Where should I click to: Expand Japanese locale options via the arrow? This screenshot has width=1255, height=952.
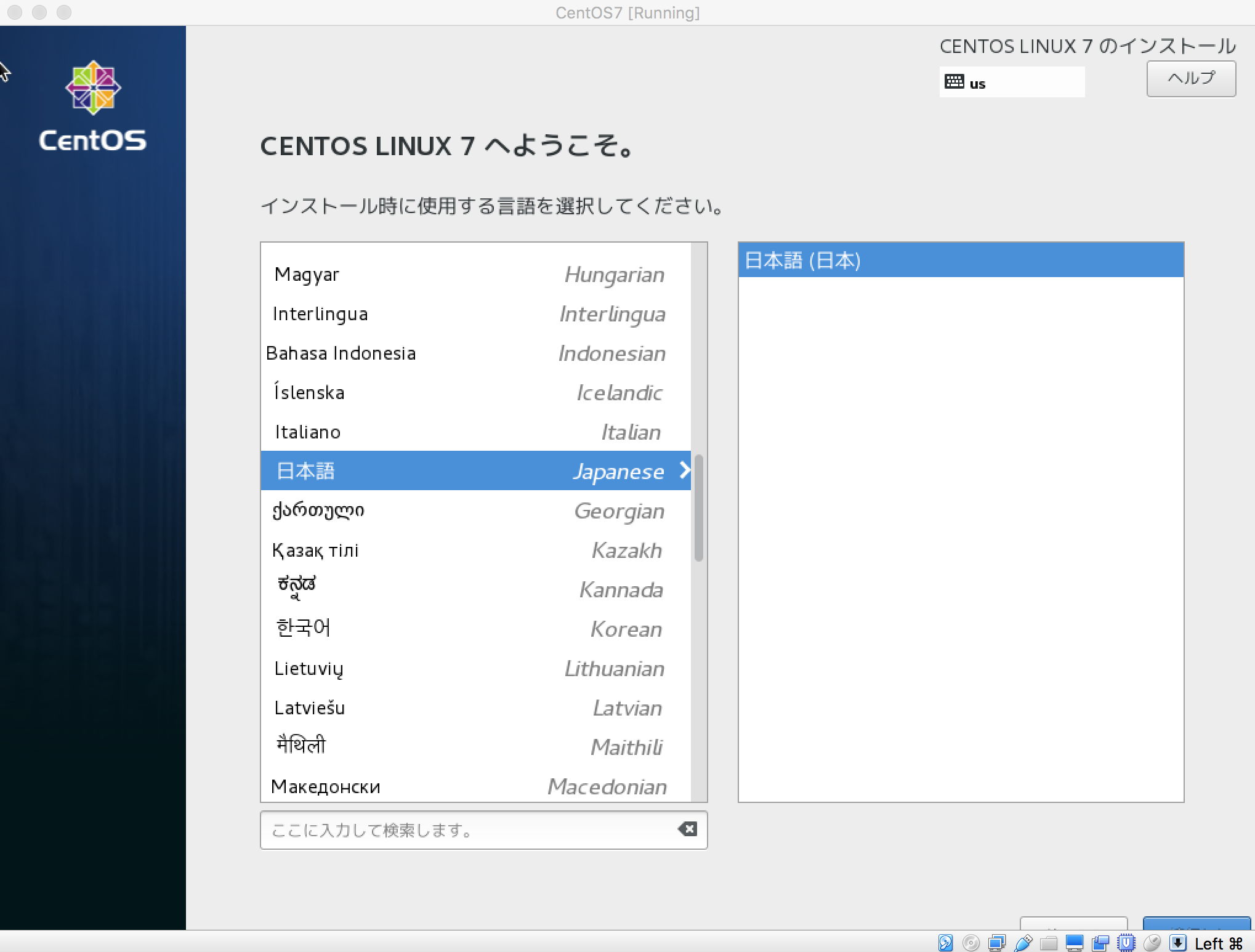(x=685, y=471)
